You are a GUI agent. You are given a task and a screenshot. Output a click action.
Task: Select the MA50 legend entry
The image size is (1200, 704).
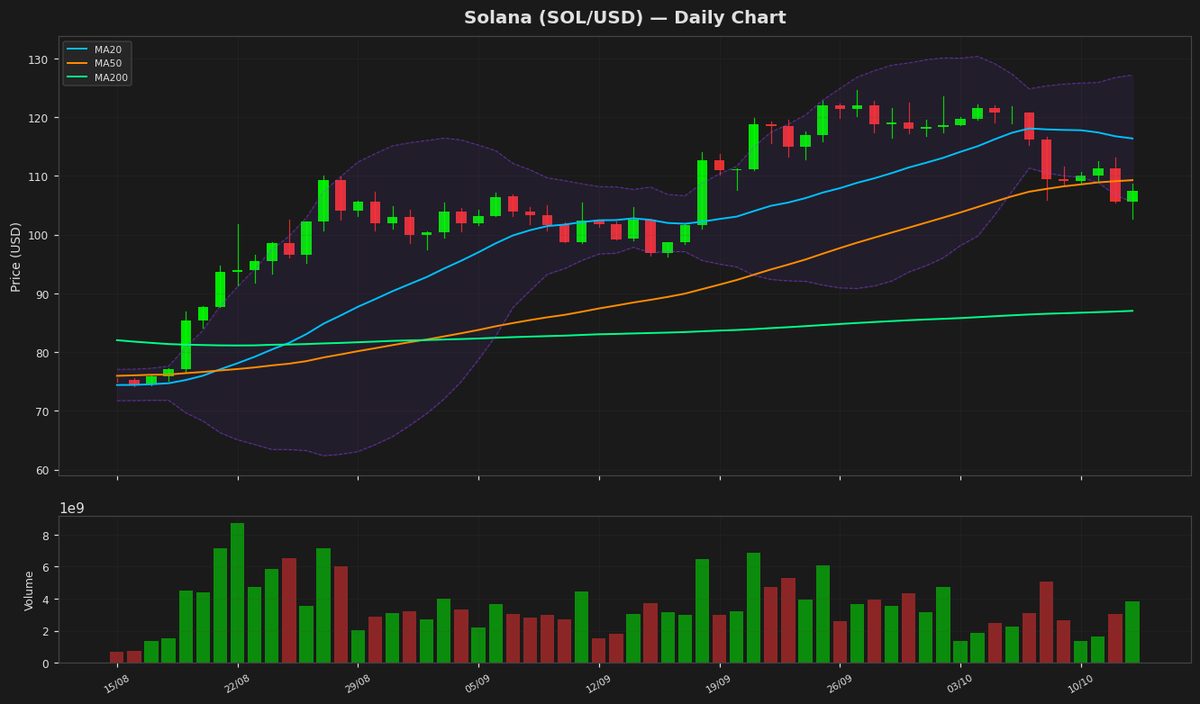point(97,63)
